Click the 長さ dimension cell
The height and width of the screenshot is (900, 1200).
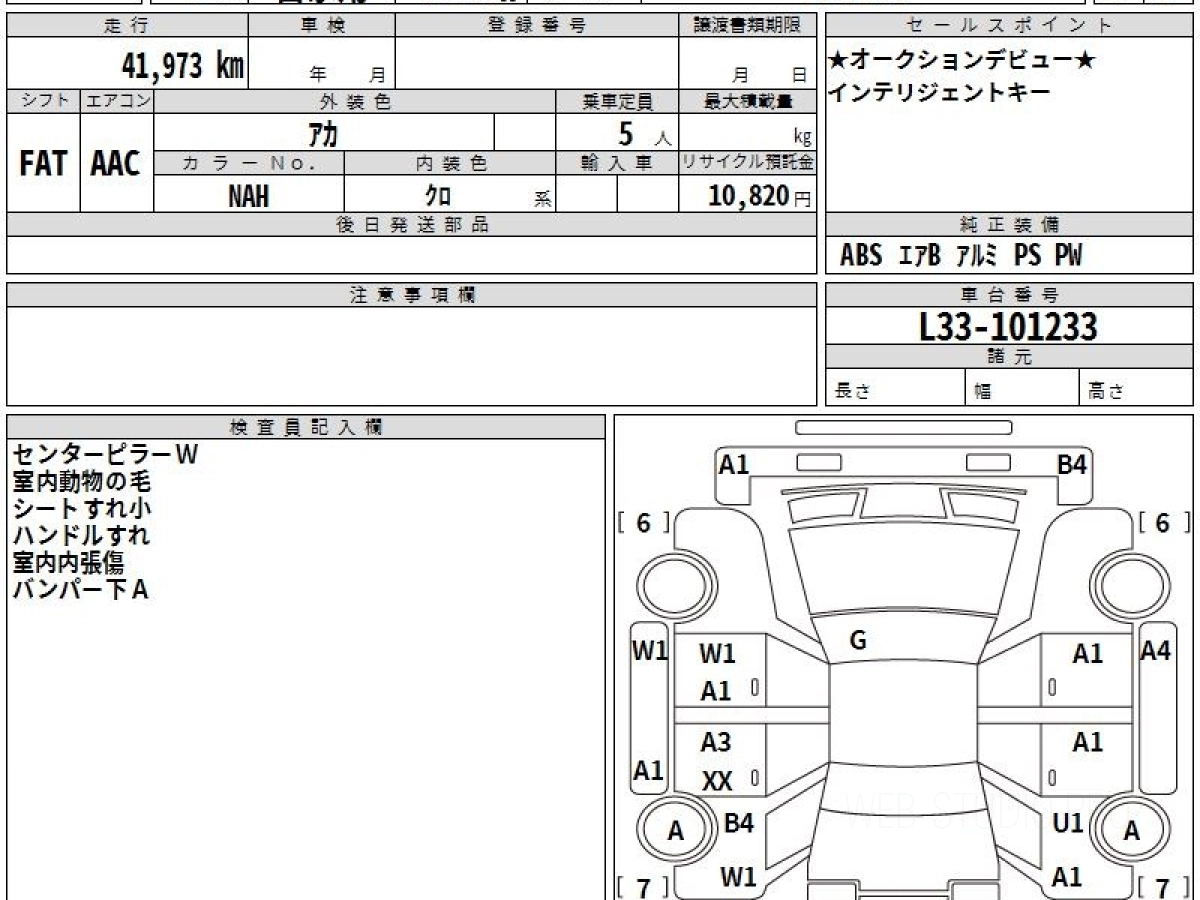click(895, 388)
